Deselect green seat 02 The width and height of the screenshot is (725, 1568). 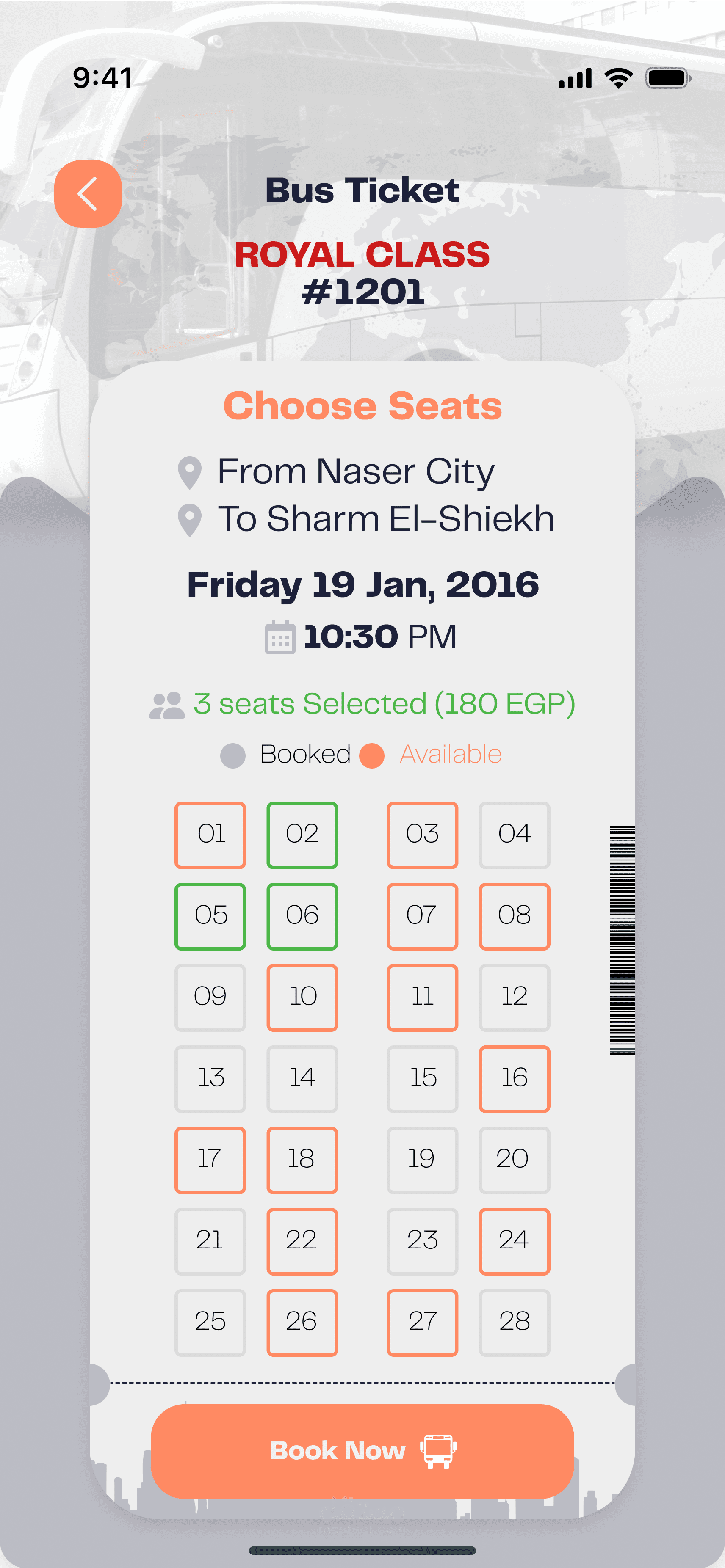point(302,835)
